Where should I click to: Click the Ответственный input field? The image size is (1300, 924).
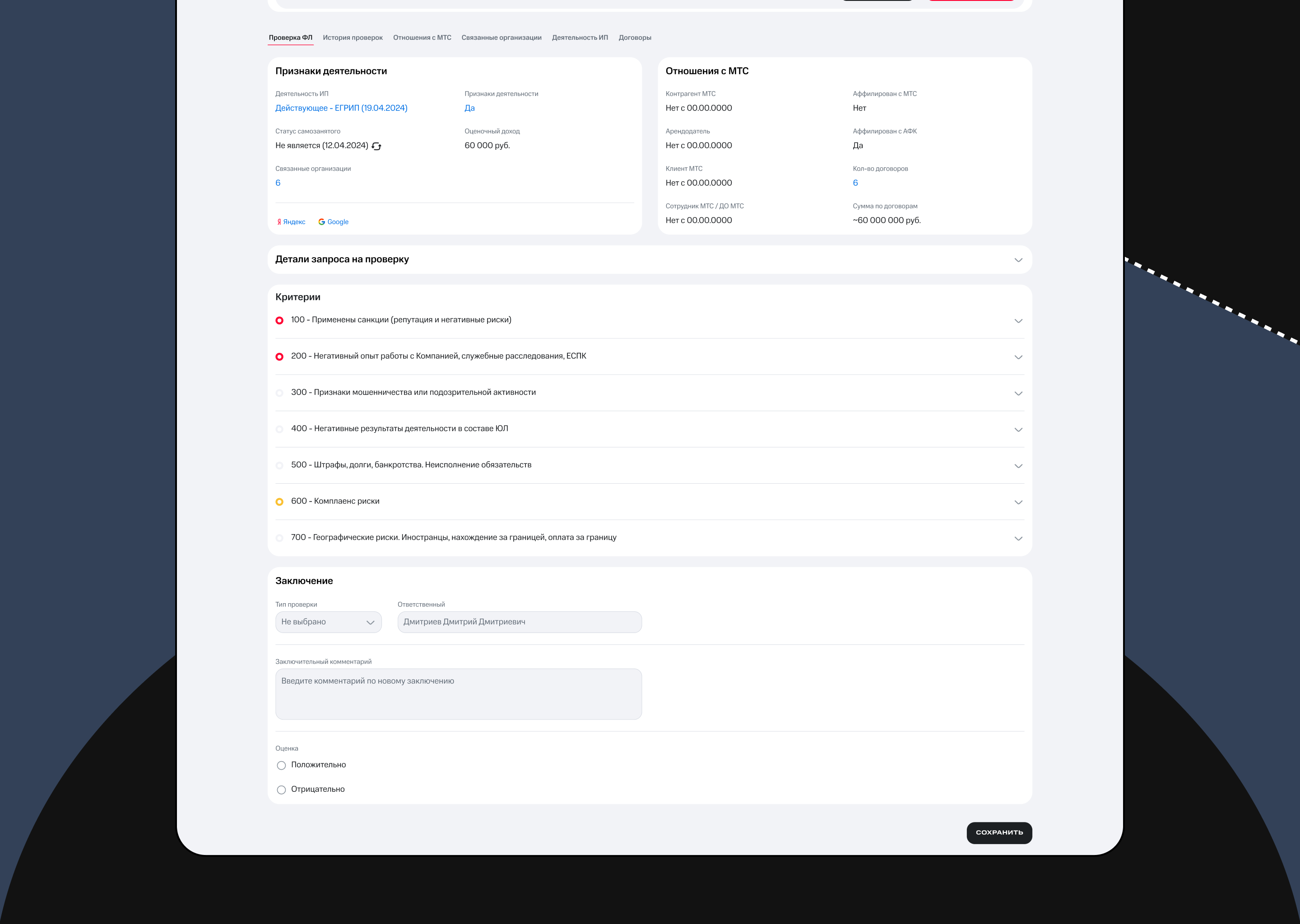(519, 622)
